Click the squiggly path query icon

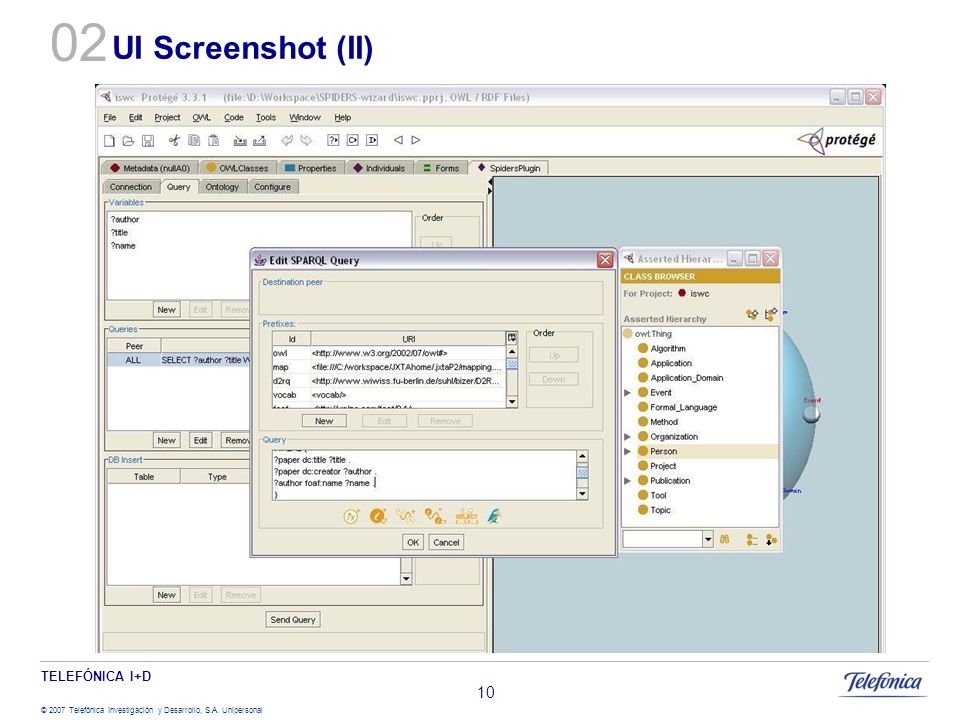(405, 516)
